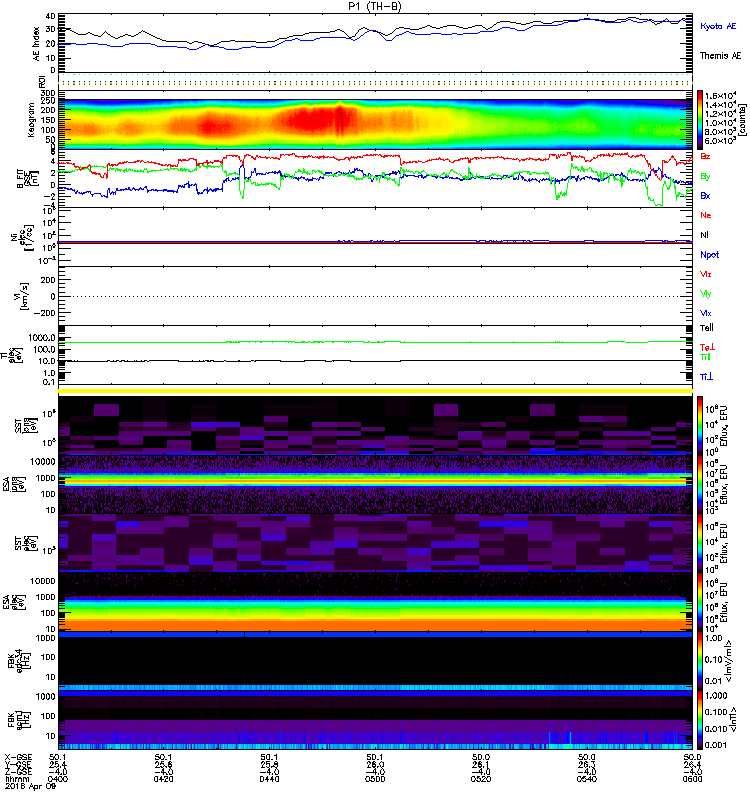
Task: Click the "Vi [km/s]" axis label
Action: coord(24,296)
